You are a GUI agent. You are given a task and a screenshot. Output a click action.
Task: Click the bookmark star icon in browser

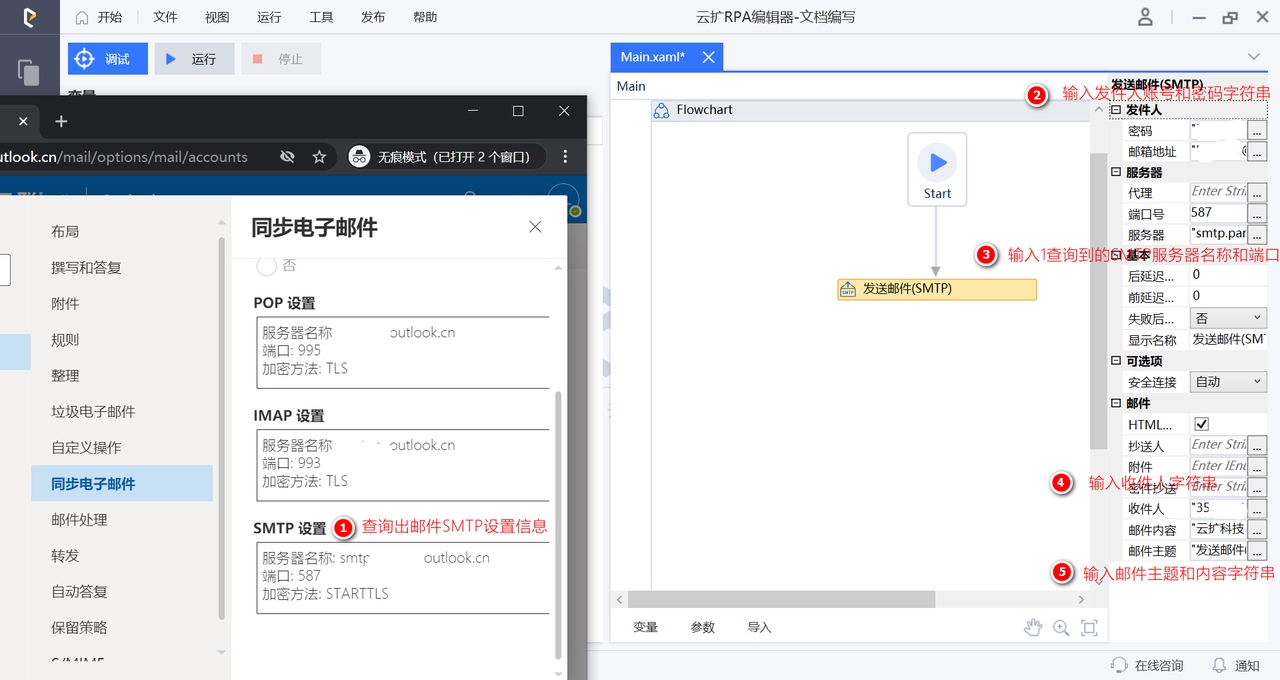pyautogui.click(x=319, y=157)
